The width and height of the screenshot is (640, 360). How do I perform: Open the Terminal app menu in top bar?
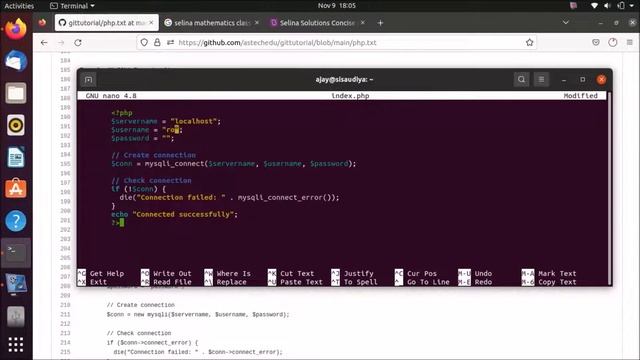(x=73, y=6)
